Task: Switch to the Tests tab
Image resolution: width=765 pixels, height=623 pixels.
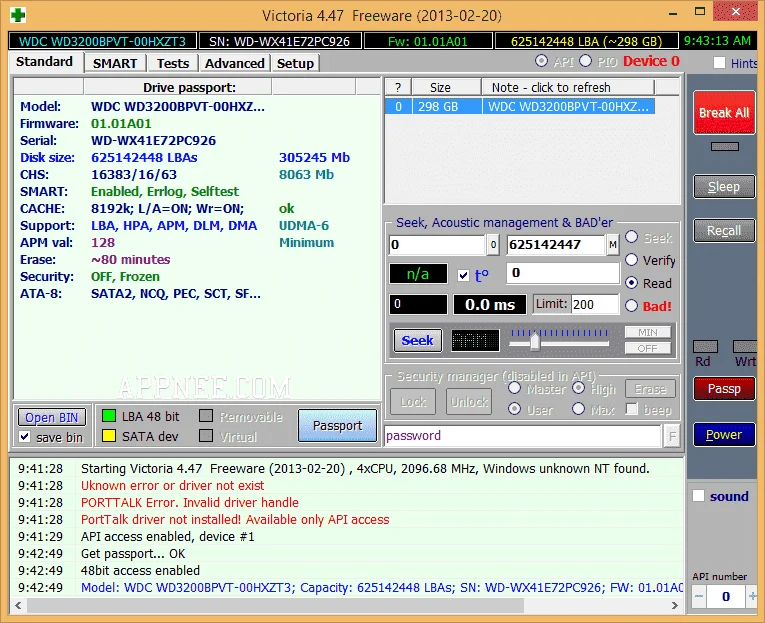Action: coord(173,63)
